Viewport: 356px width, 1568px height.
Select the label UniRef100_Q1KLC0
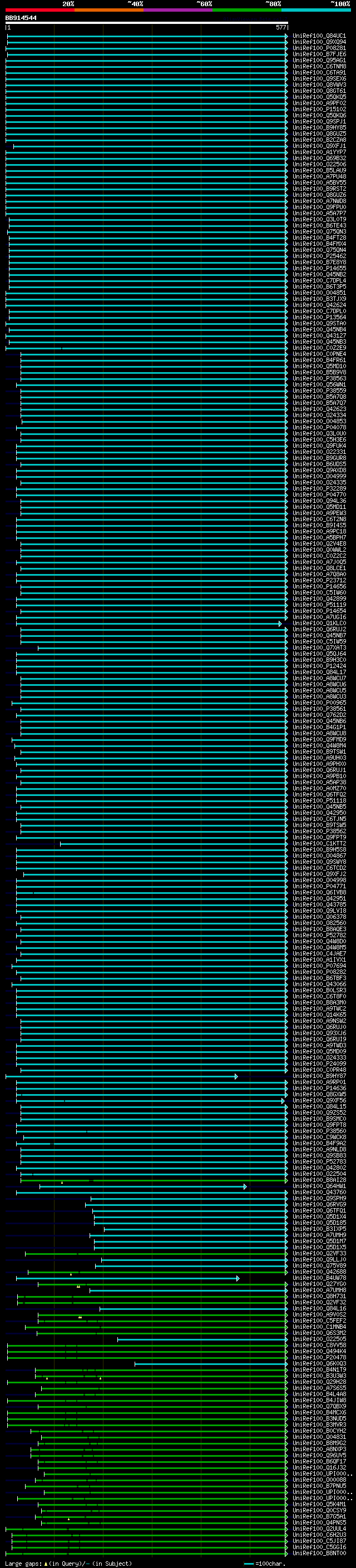(x=319, y=624)
